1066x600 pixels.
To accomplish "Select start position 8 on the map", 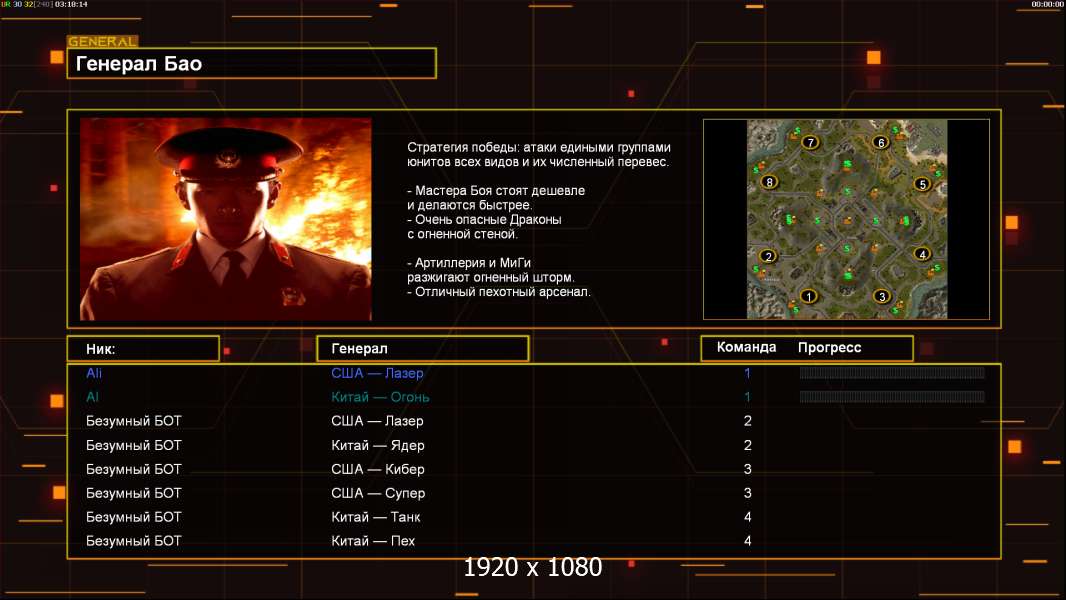I will coord(770,181).
